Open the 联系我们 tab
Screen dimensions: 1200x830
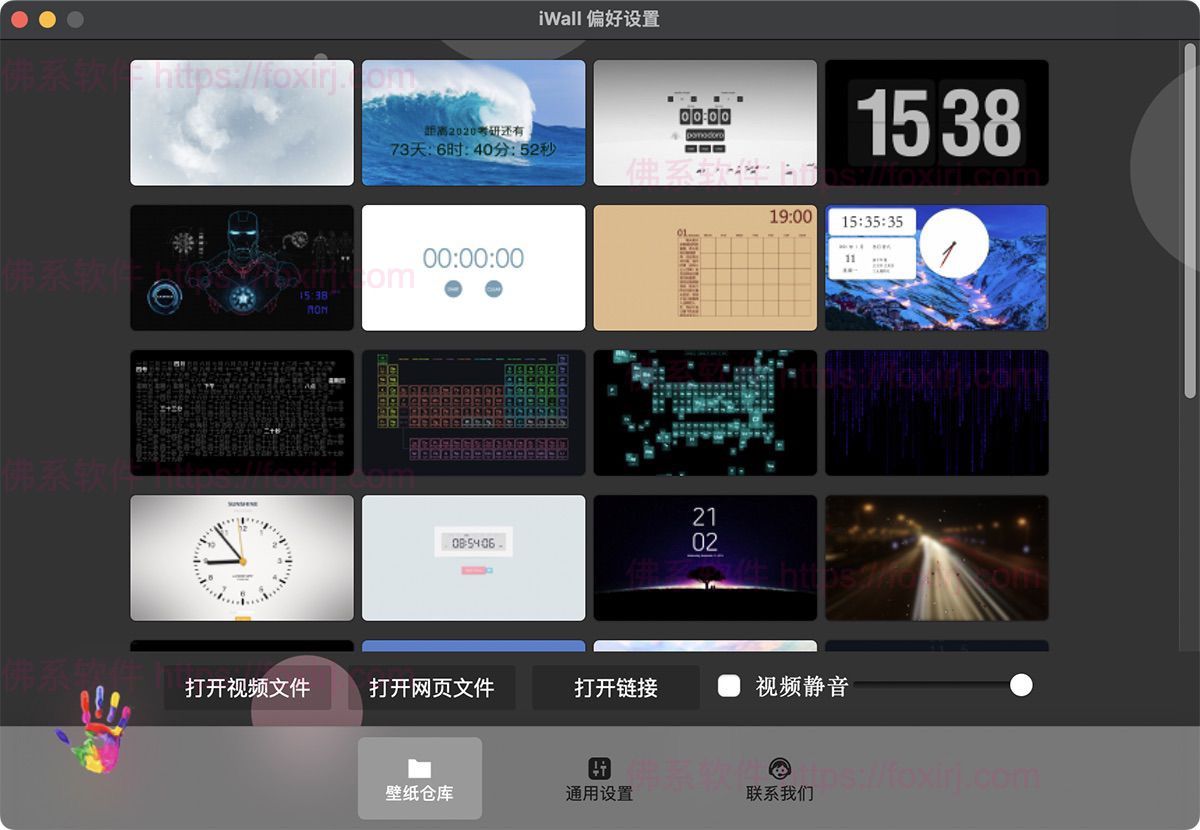779,778
